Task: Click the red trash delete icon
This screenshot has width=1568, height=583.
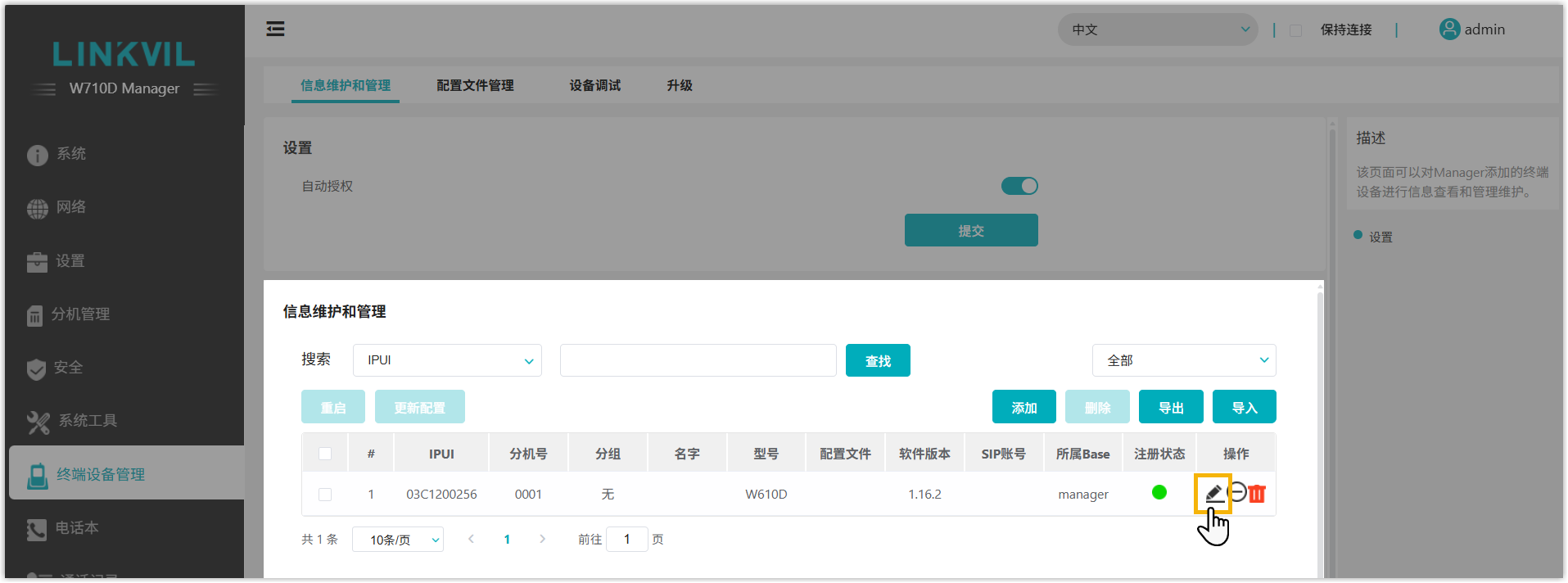Action: [1257, 494]
